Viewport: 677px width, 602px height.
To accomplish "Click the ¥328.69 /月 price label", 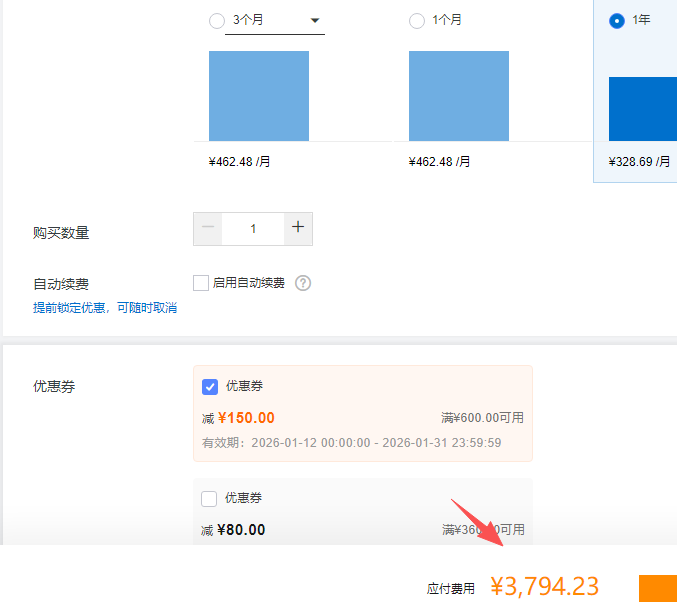I will tap(639, 161).
